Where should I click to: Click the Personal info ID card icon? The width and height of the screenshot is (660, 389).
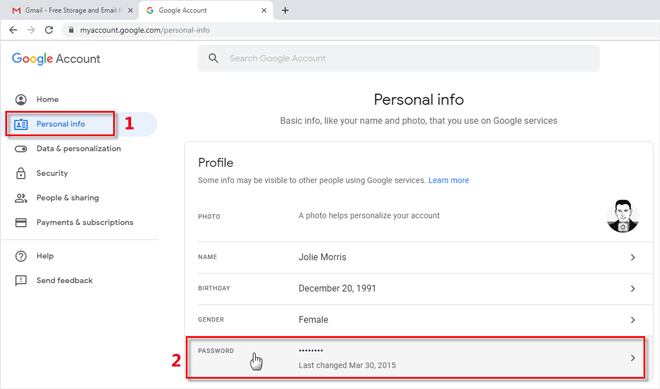point(21,124)
